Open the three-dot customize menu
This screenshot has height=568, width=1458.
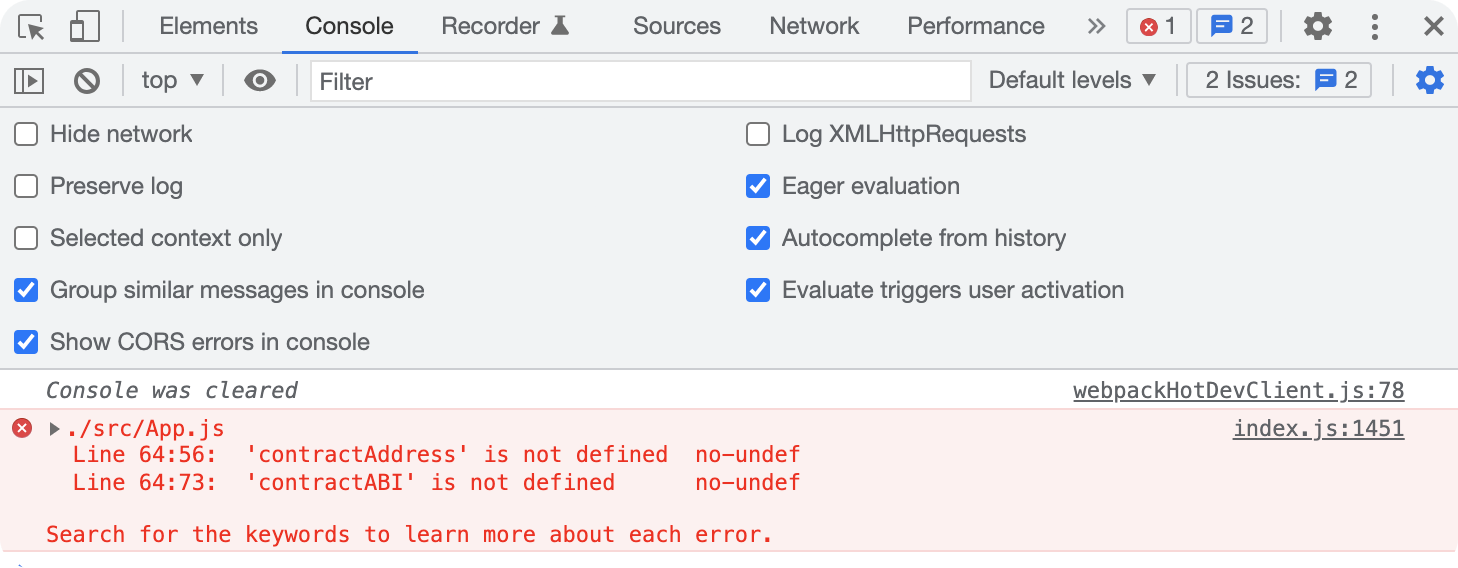[x=1375, y=27]
